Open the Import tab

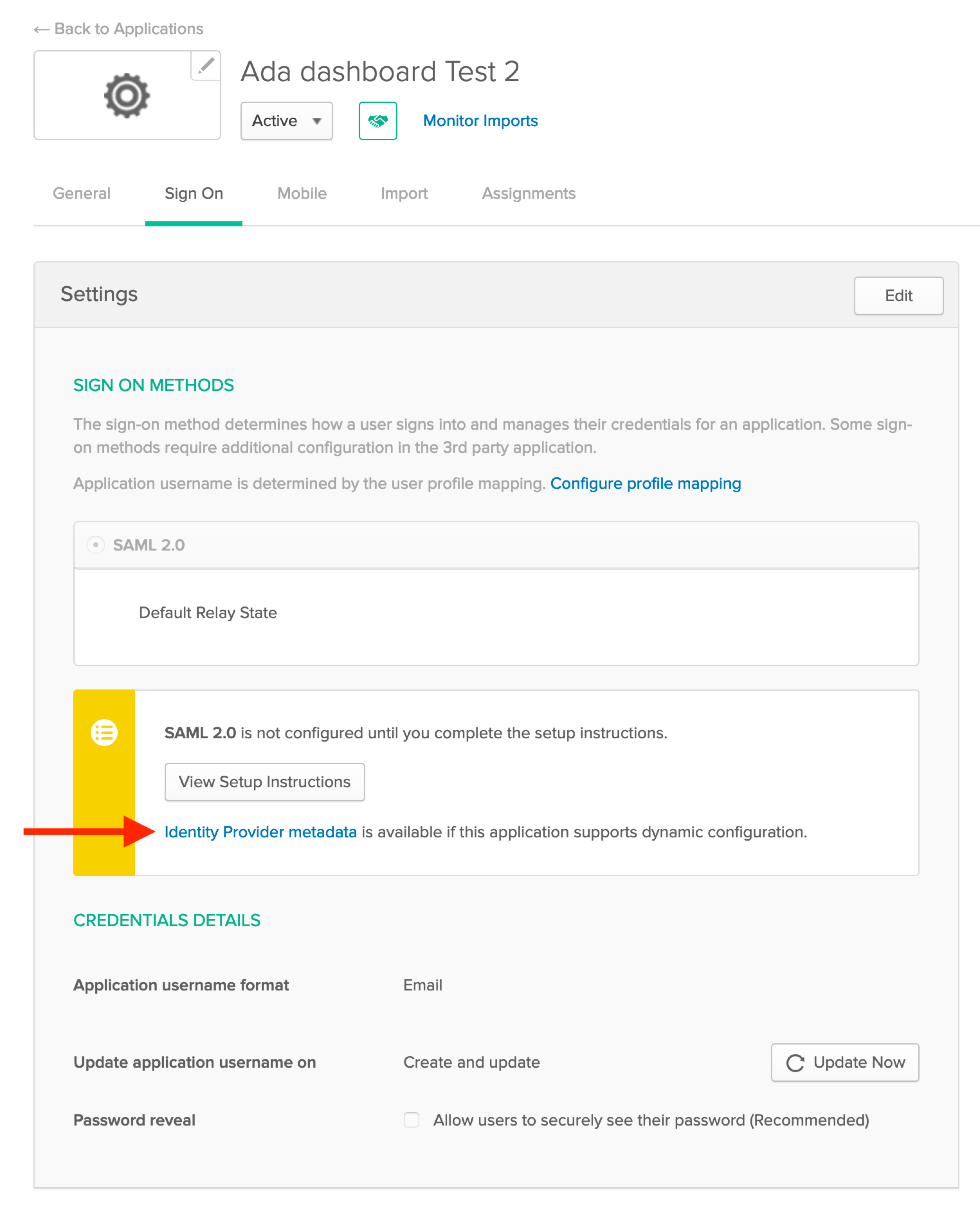[x=404, y=194]
